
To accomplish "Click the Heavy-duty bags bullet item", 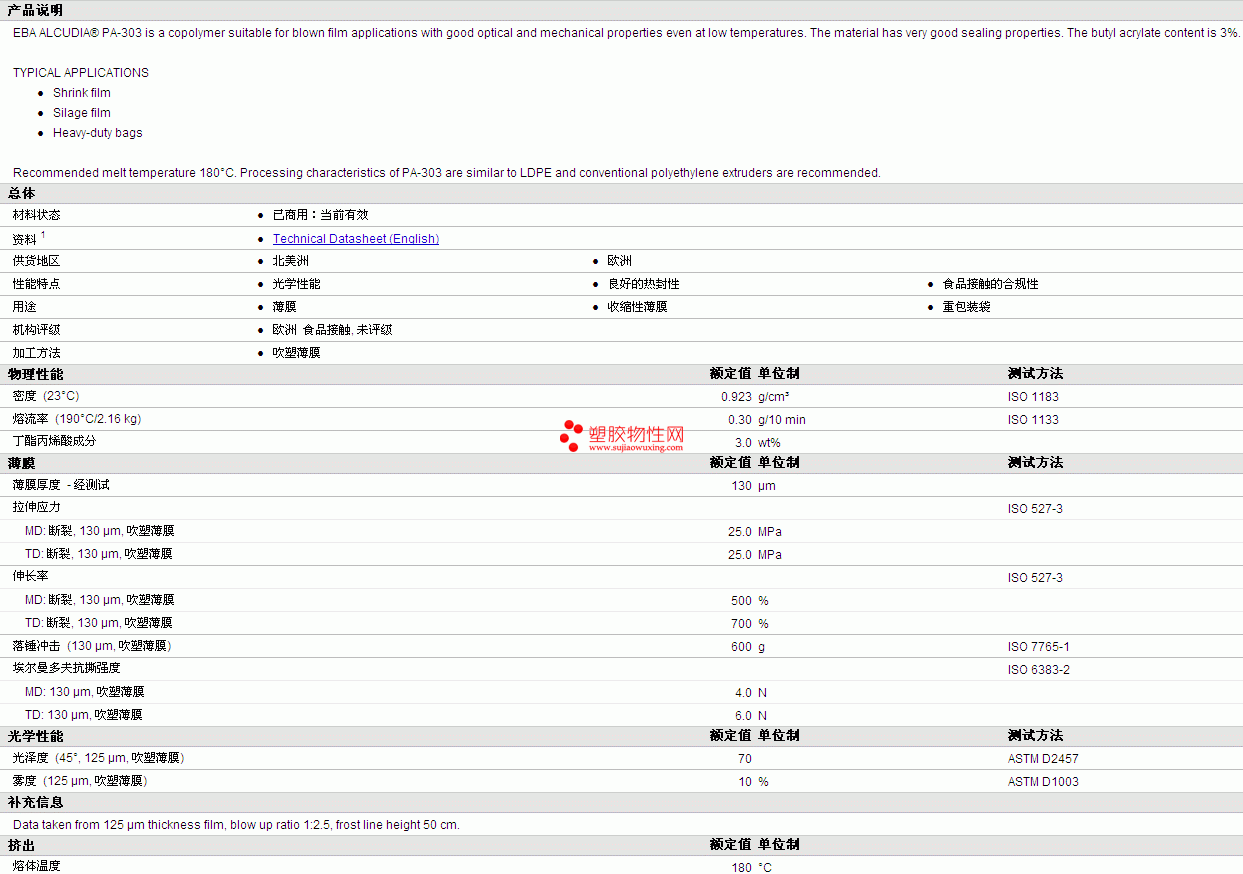I will [x=98, y=133].
